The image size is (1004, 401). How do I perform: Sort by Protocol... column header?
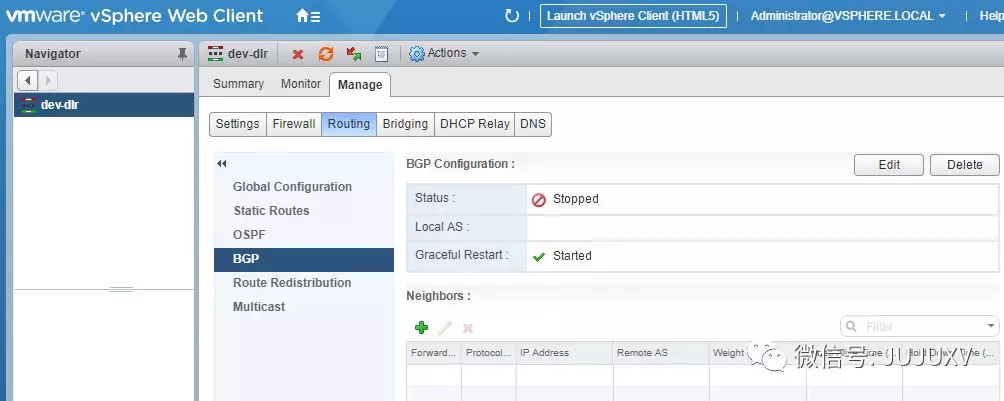(x=489, y=353)
